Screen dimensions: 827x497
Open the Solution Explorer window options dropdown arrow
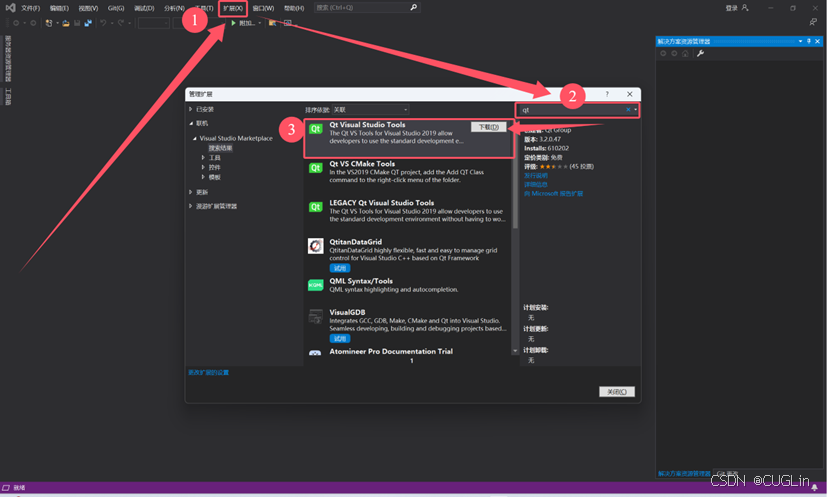(x=800, y=41)
